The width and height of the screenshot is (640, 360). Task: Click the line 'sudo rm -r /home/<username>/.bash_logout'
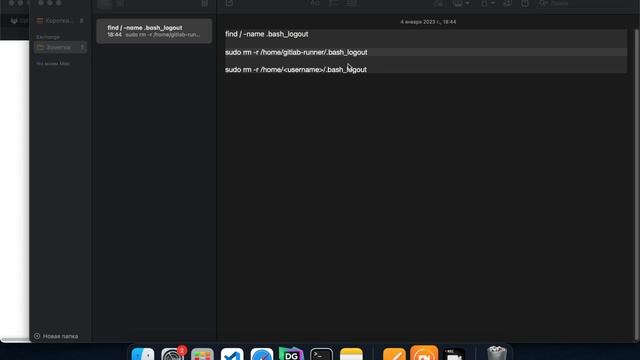coord(296,70)
